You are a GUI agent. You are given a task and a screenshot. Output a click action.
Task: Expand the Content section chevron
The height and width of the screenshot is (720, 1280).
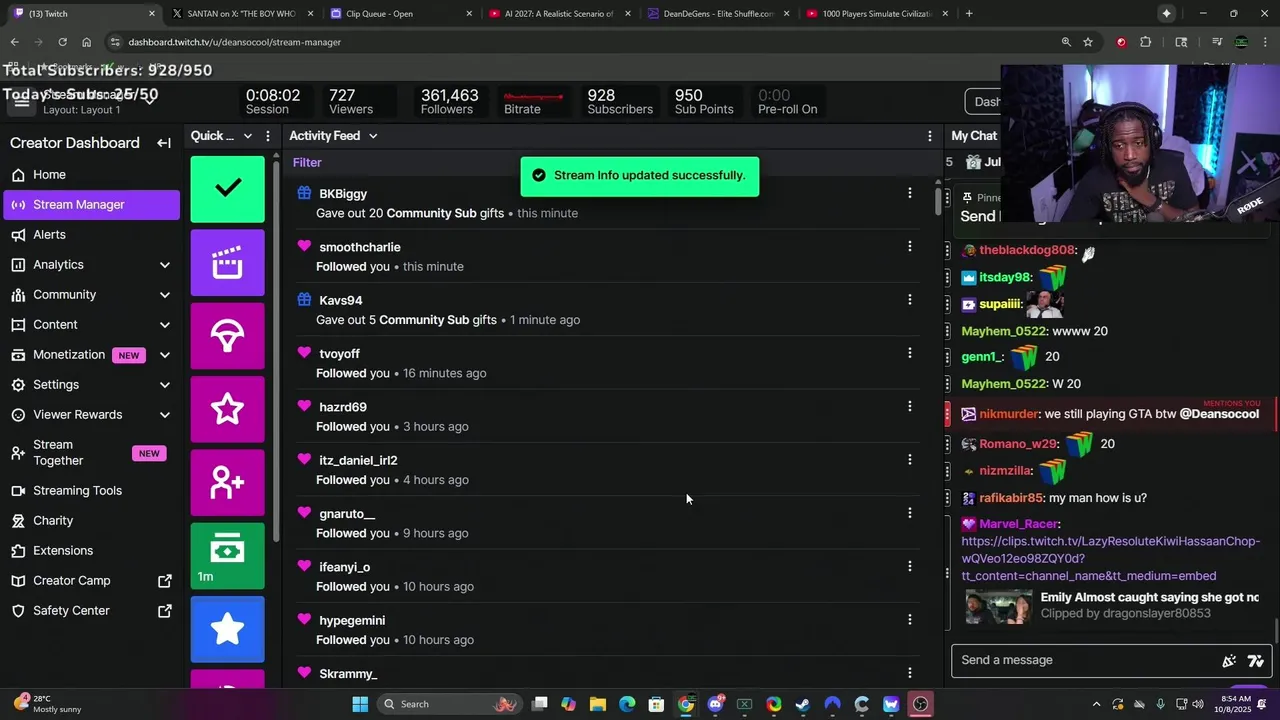(x=165, y=325)
